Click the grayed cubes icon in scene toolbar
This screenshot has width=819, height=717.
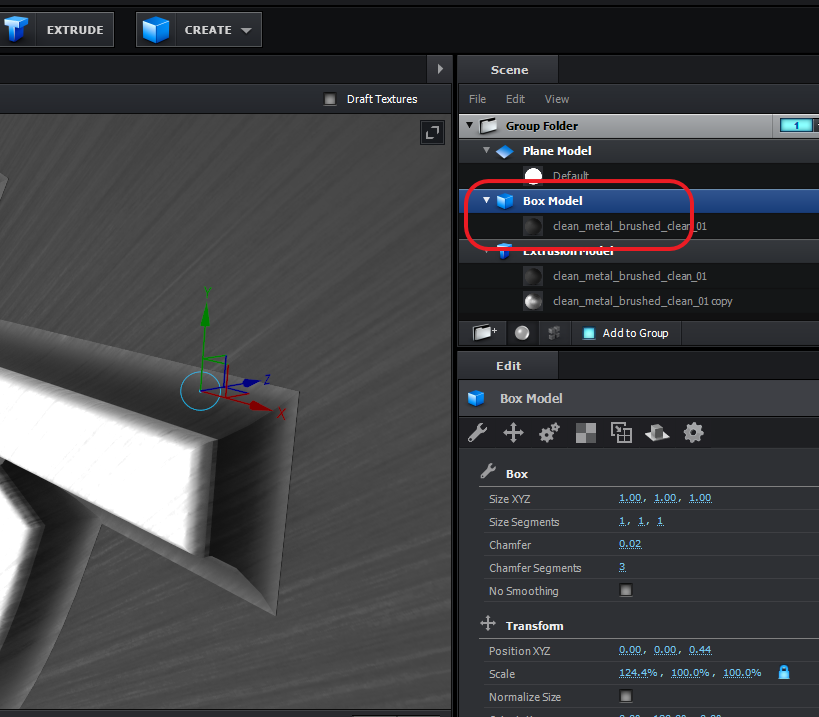[554, 333]
